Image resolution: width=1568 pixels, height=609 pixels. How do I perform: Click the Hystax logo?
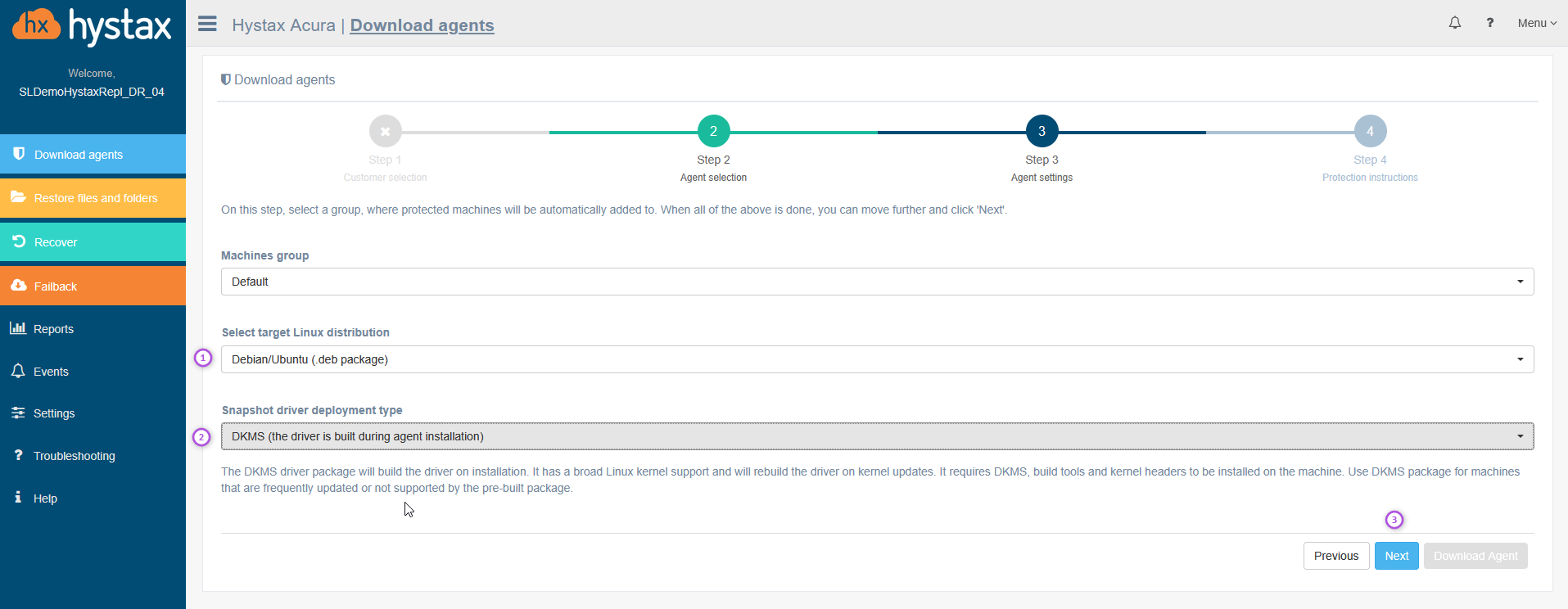click(92, 26)
